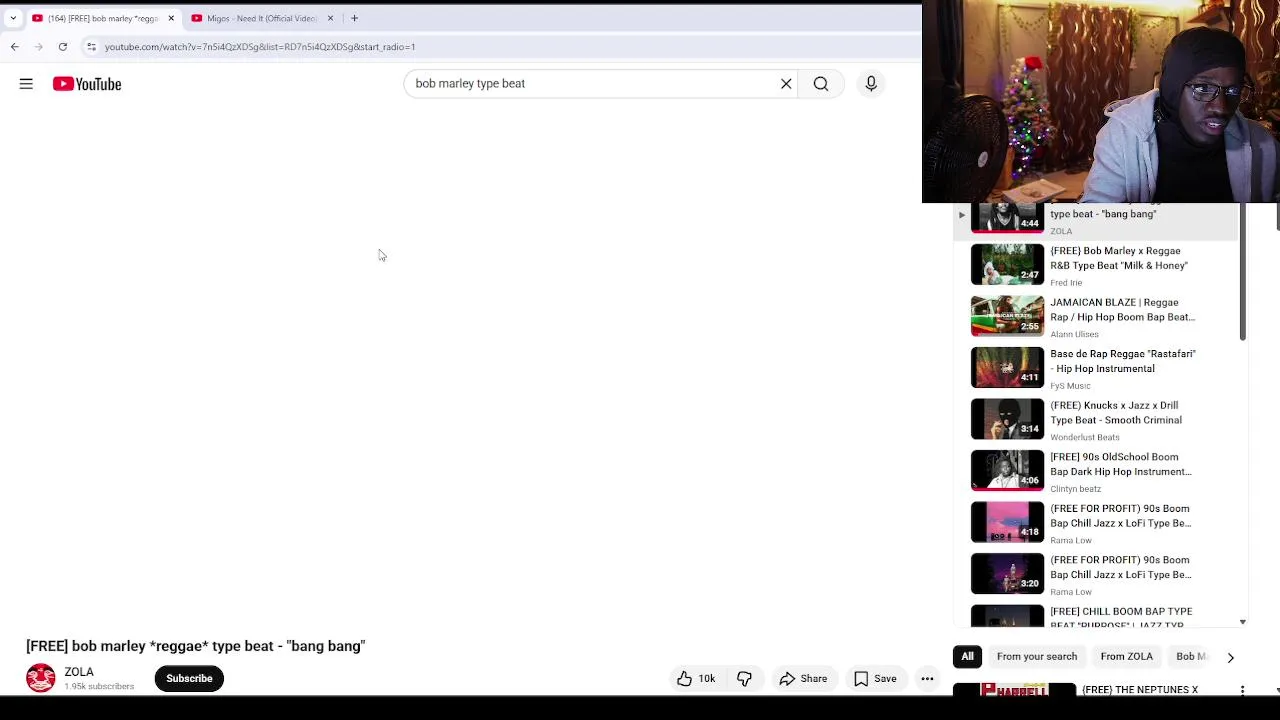1280x720 pixels.
Task: Click the FyS Music channel name
Action: click(x=1070, y=386)
